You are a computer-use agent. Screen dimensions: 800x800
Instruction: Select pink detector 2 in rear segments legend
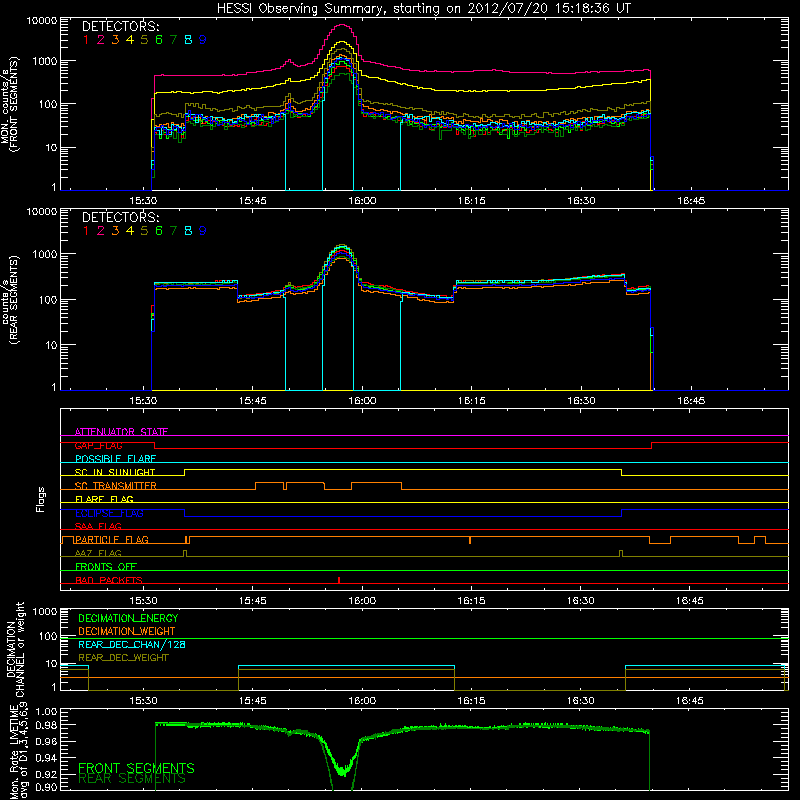click(101, 231)
